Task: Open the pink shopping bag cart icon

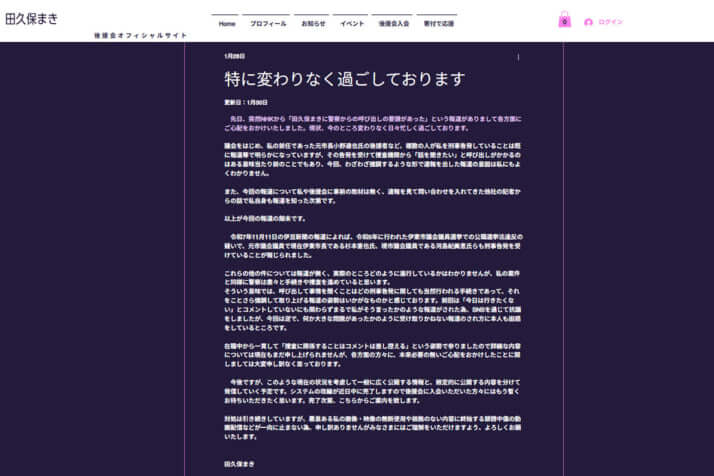Action: pyautogui.click(x=565, y=20)
